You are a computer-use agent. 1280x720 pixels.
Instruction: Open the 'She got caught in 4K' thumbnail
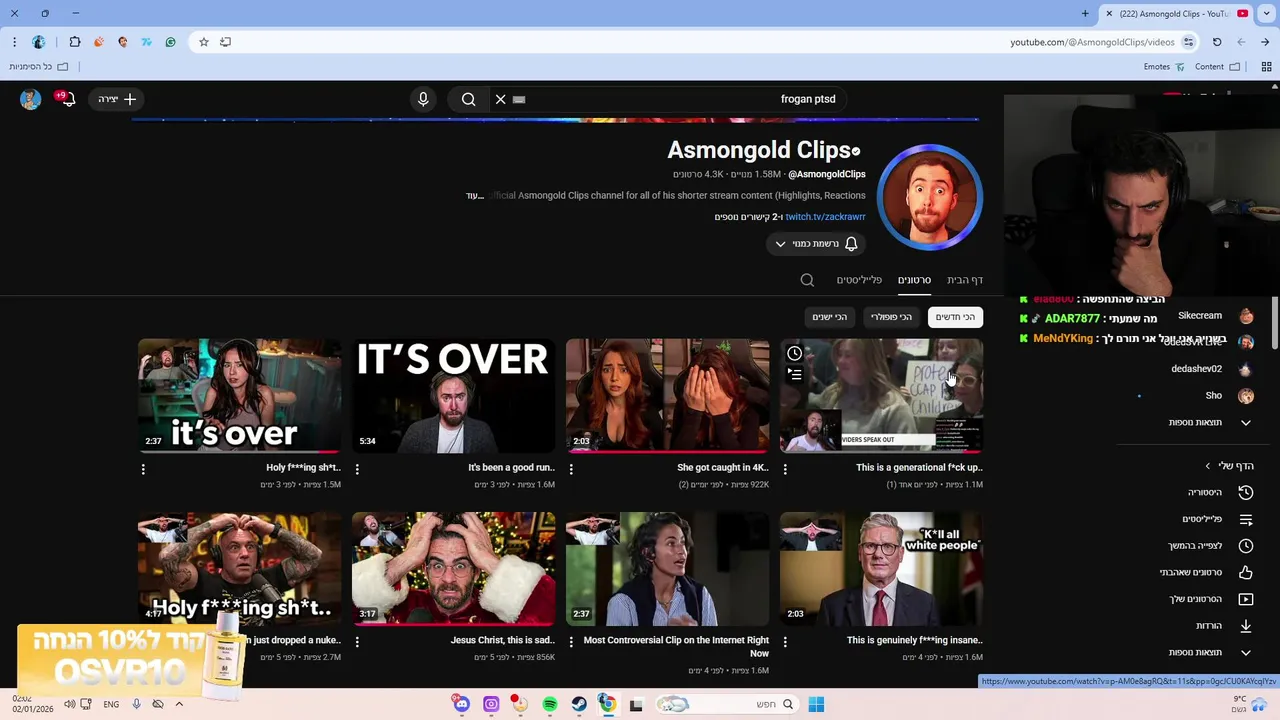[667, 395]
